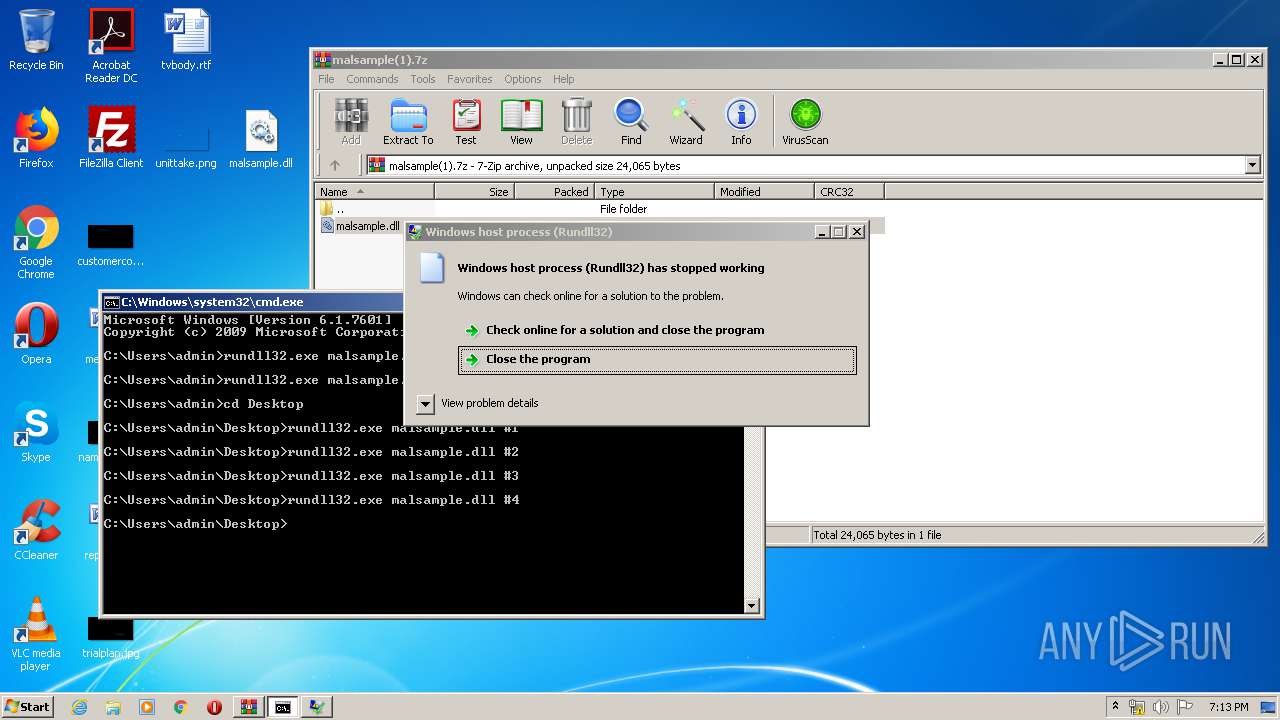The height and width of the screenshot is (720, 1280).
Task: Select Google Chrome desktop icon
Action: click(x=36, y=242)
